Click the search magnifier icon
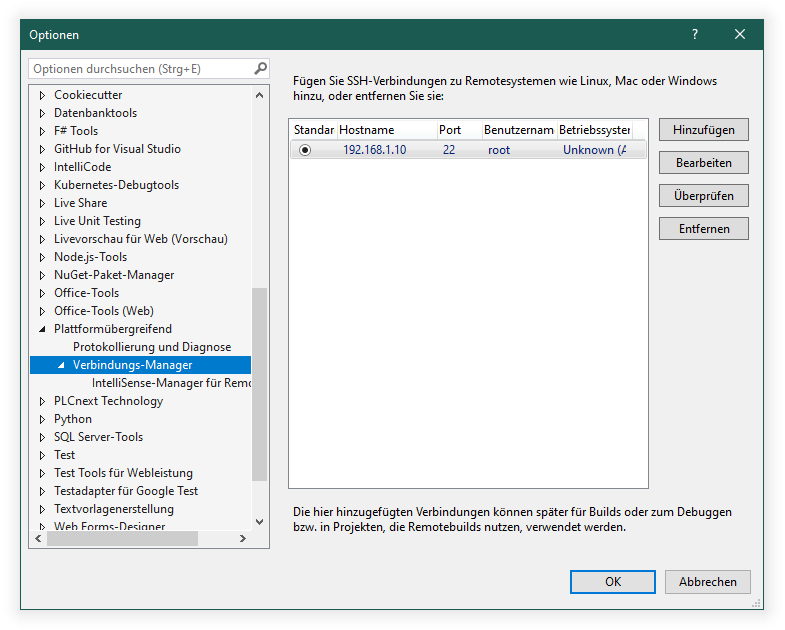The width and height of the screenshot is (785, 630). pyautogui.click(x=260, y=69)
